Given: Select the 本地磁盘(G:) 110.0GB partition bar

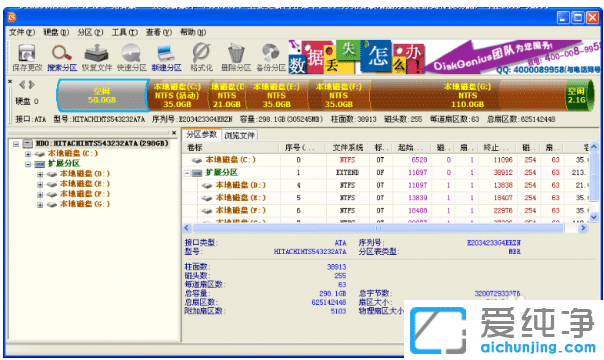Looking at the screenshot, I should point(468,95).
